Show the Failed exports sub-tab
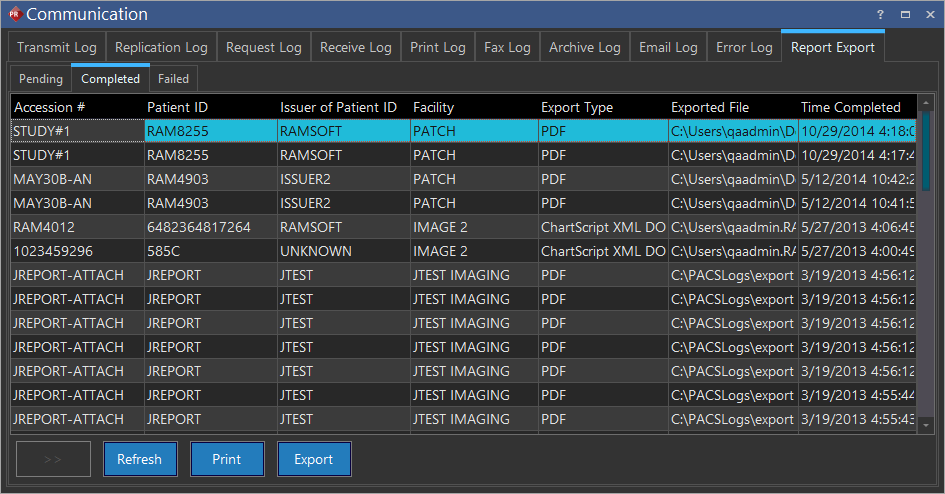Image resolution: width=945 pixels, height=494 pixels. click(173, 79)
